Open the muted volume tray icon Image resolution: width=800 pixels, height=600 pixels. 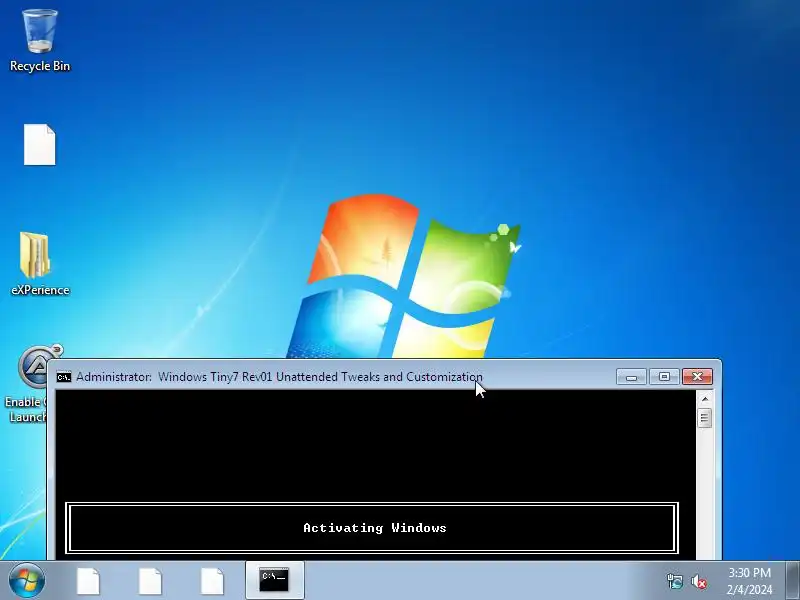click(699, 581)
